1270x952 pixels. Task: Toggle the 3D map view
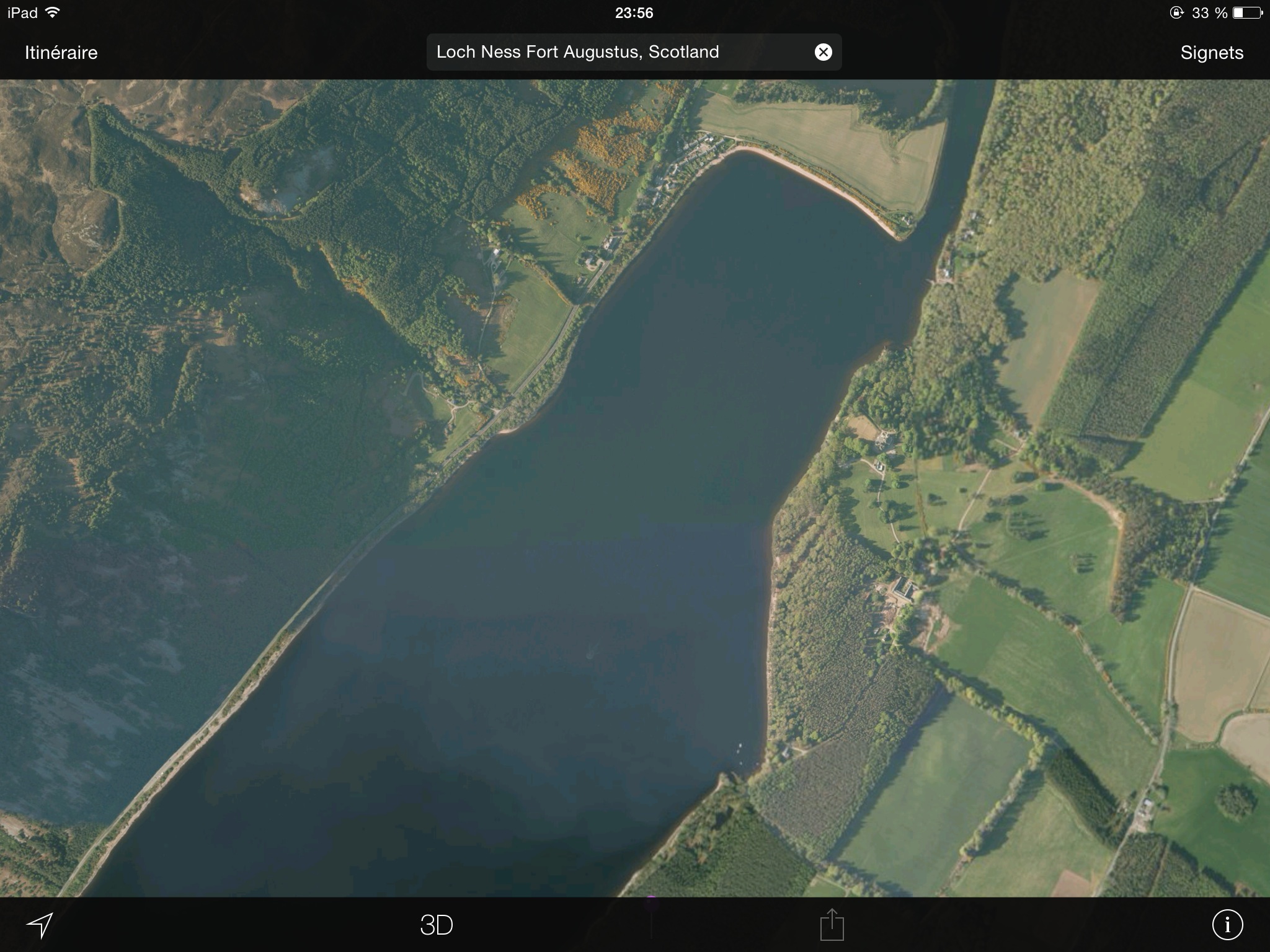tap(437, 925)
